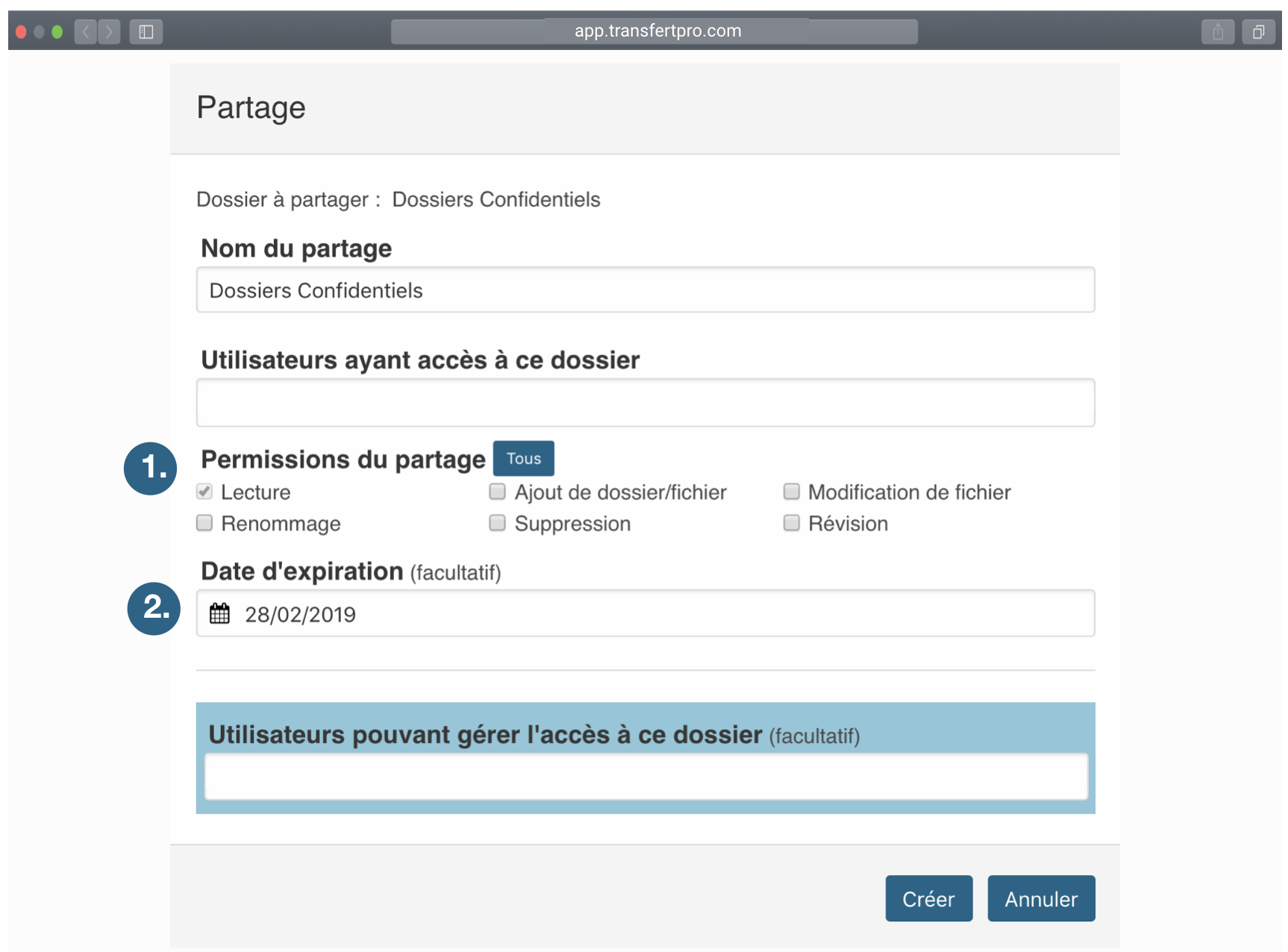Click the numbered 2. step badge

coord(154,608)
